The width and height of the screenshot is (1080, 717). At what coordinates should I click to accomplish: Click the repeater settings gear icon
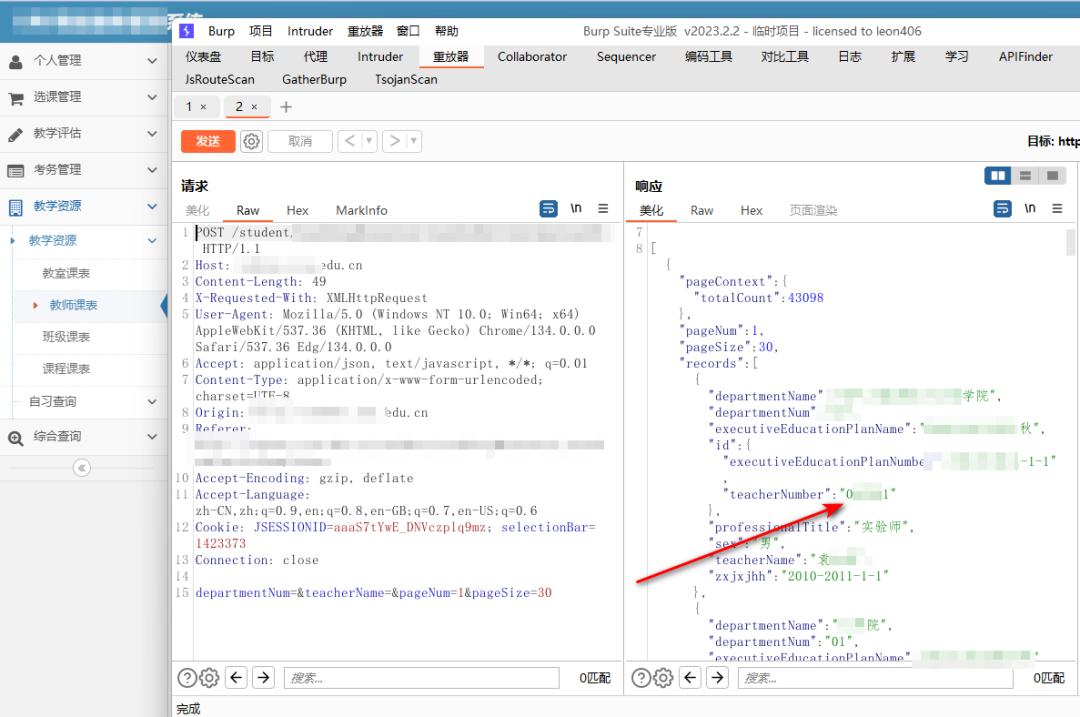252,141
